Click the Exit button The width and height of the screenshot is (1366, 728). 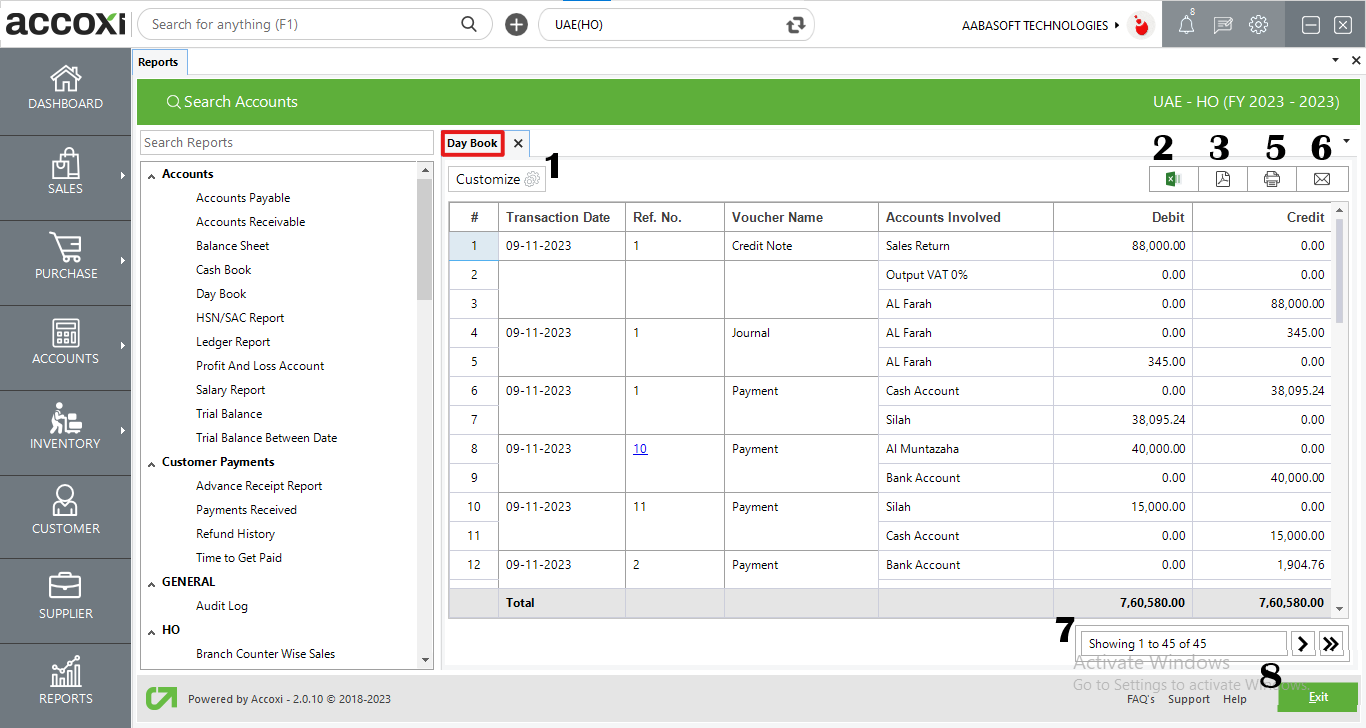pyautogui.click(x=1317, y=697)
